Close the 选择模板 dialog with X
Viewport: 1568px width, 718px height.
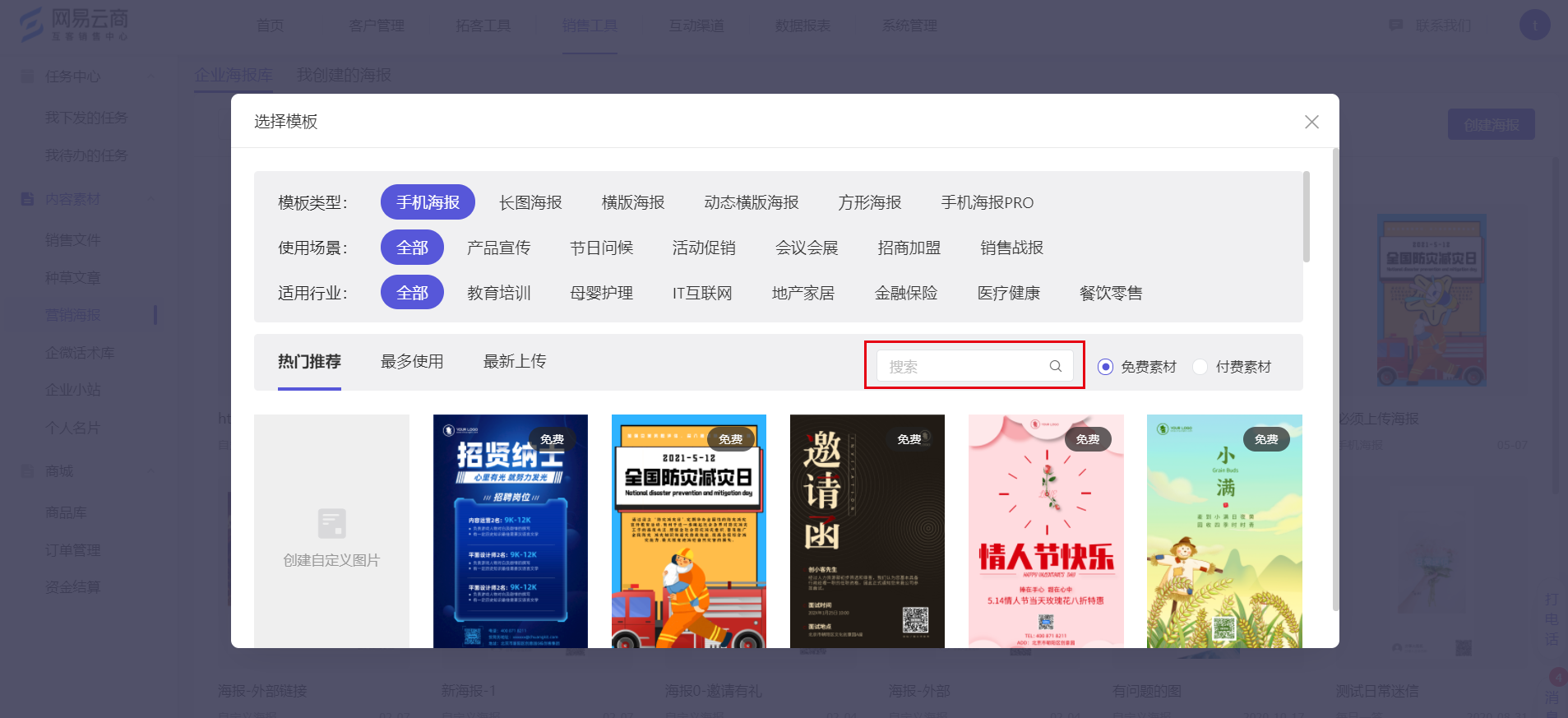[1311, 122]
